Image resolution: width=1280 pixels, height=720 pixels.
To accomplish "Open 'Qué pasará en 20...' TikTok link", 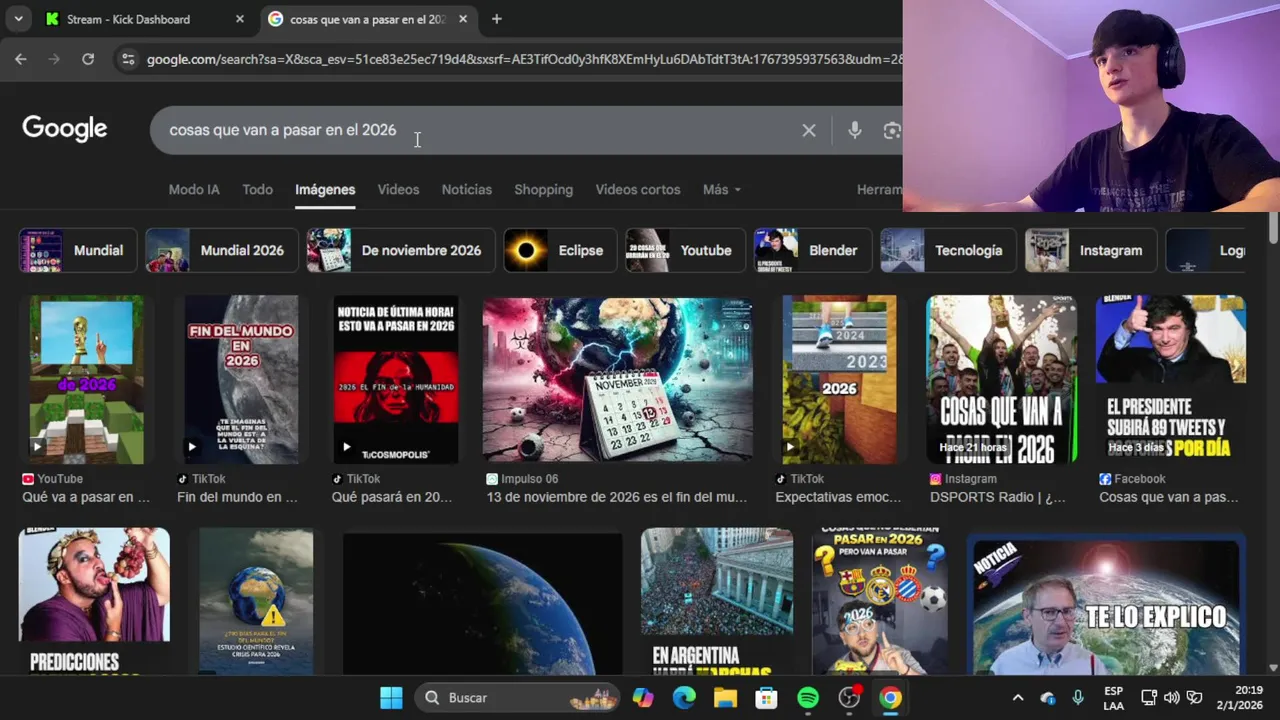I will [x=392, y=497].
